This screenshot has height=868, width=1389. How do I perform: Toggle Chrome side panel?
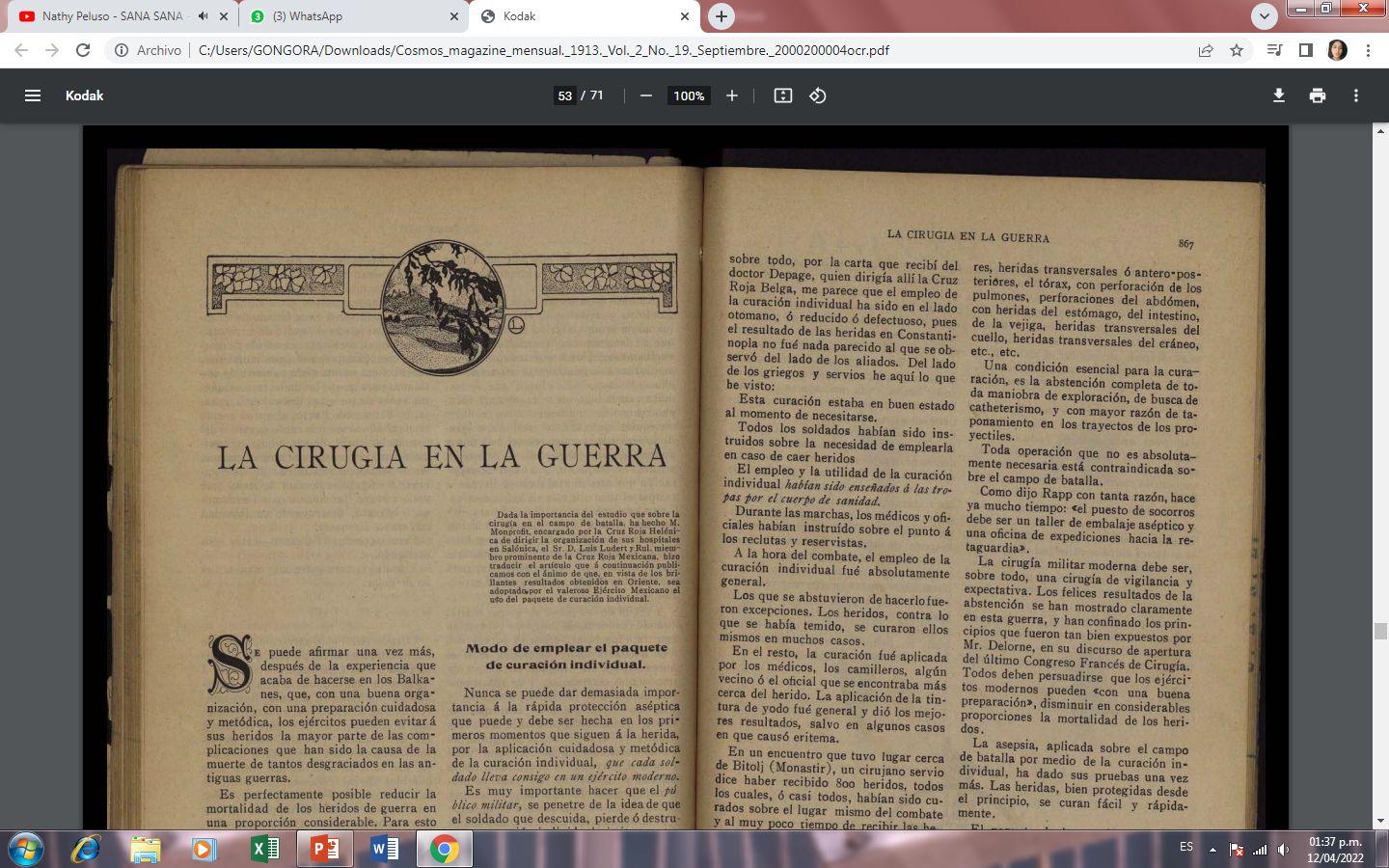point(1306,50)
